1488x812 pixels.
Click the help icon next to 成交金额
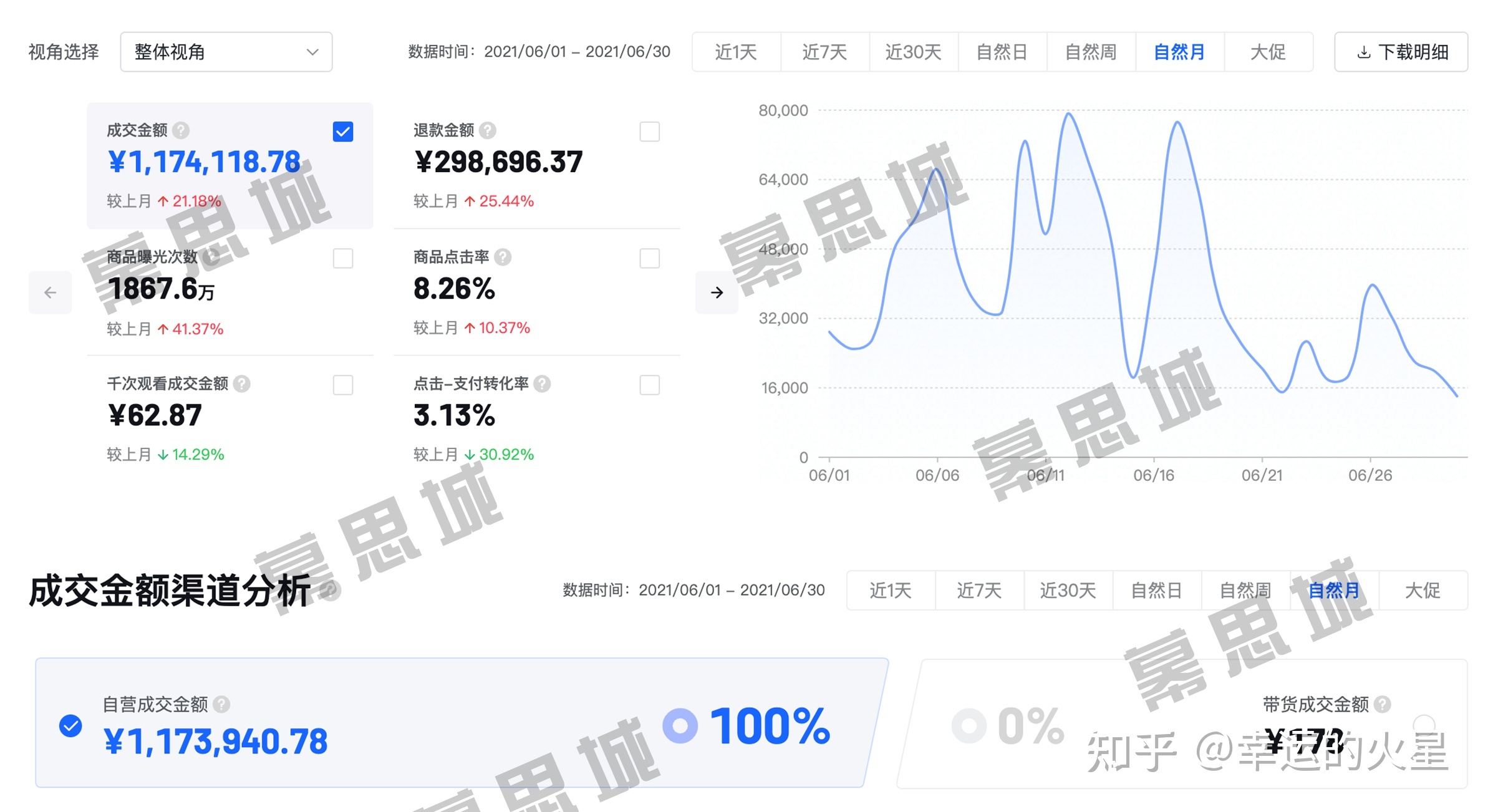pyautogui.click(x=180, y=131)
